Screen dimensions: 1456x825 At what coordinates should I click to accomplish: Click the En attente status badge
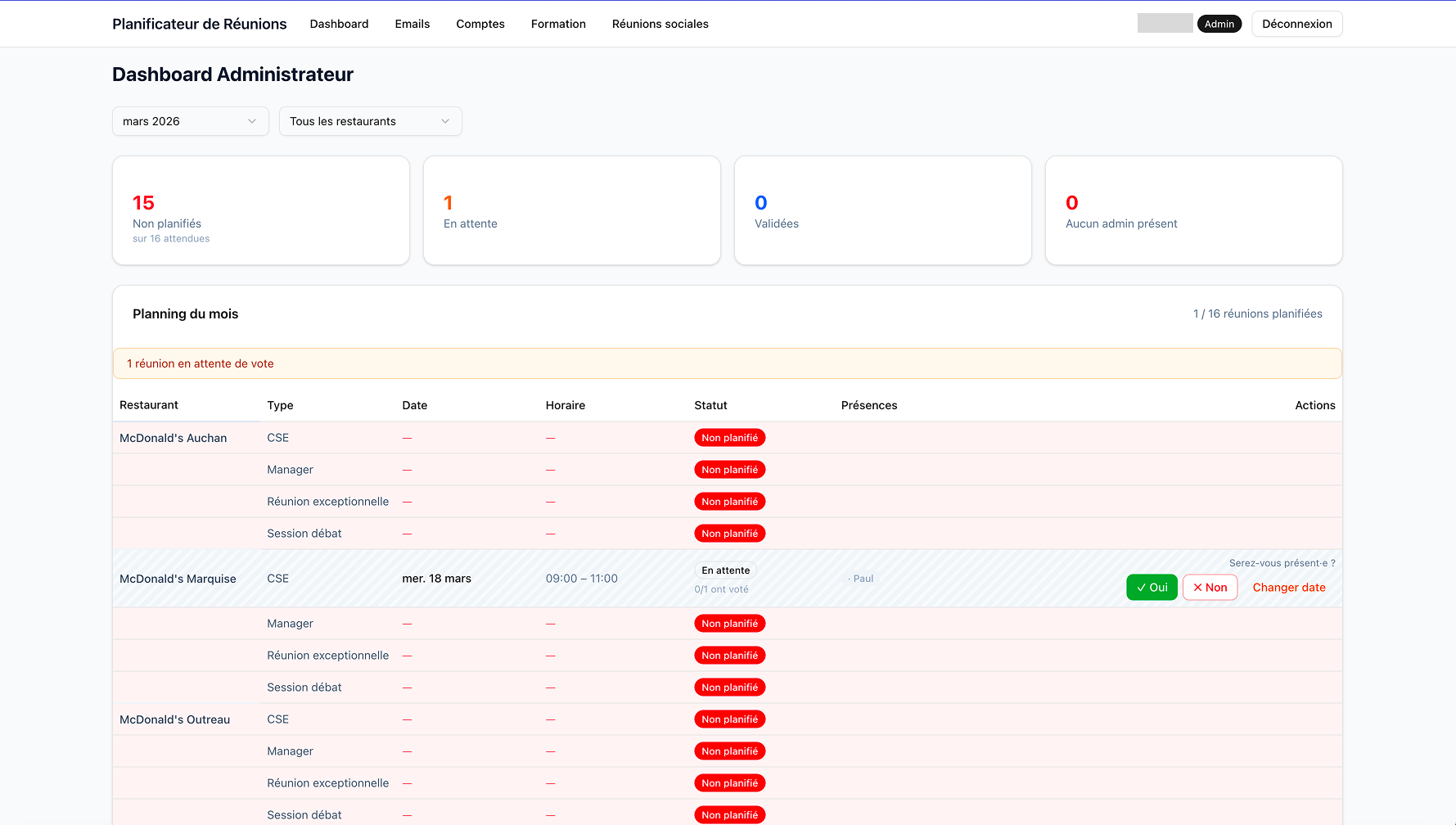[x=726, y=570]
